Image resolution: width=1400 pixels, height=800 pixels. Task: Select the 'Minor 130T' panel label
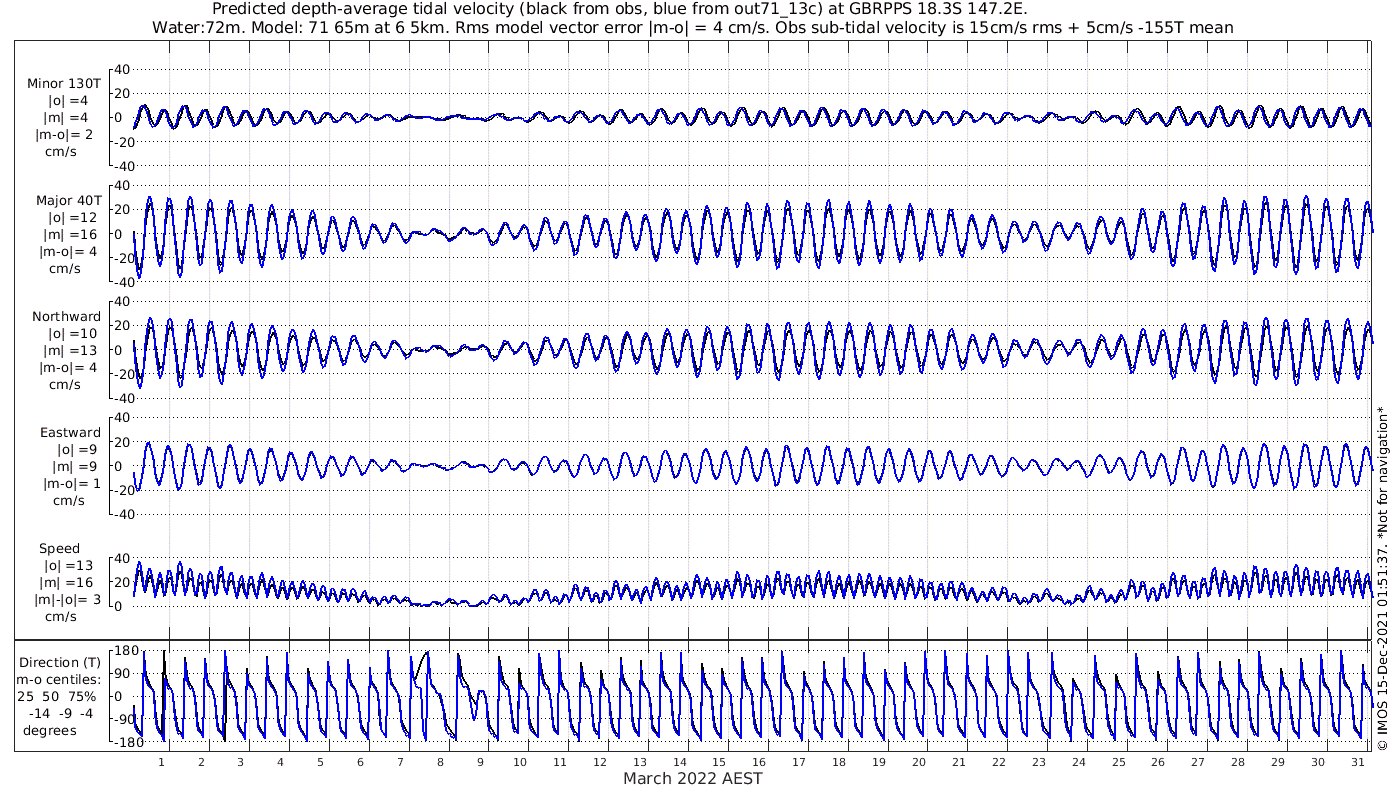(64, 84)
